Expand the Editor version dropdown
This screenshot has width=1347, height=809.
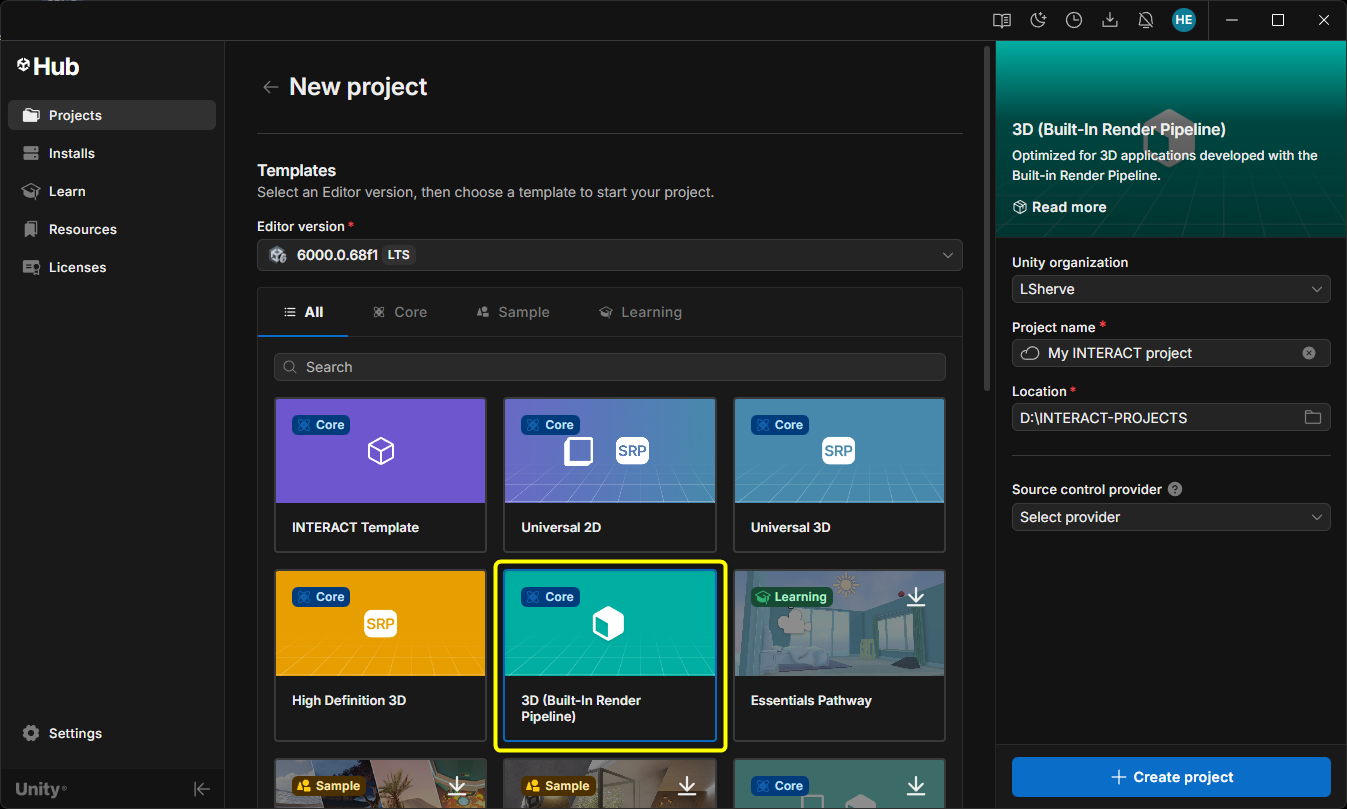point(610,255)
